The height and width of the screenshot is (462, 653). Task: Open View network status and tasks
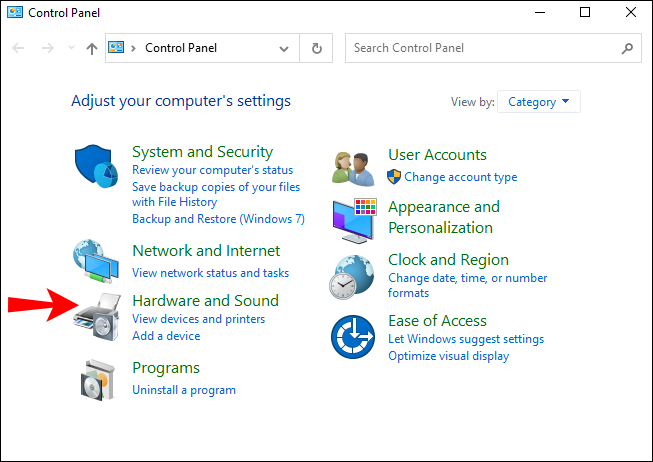[210, 273]
